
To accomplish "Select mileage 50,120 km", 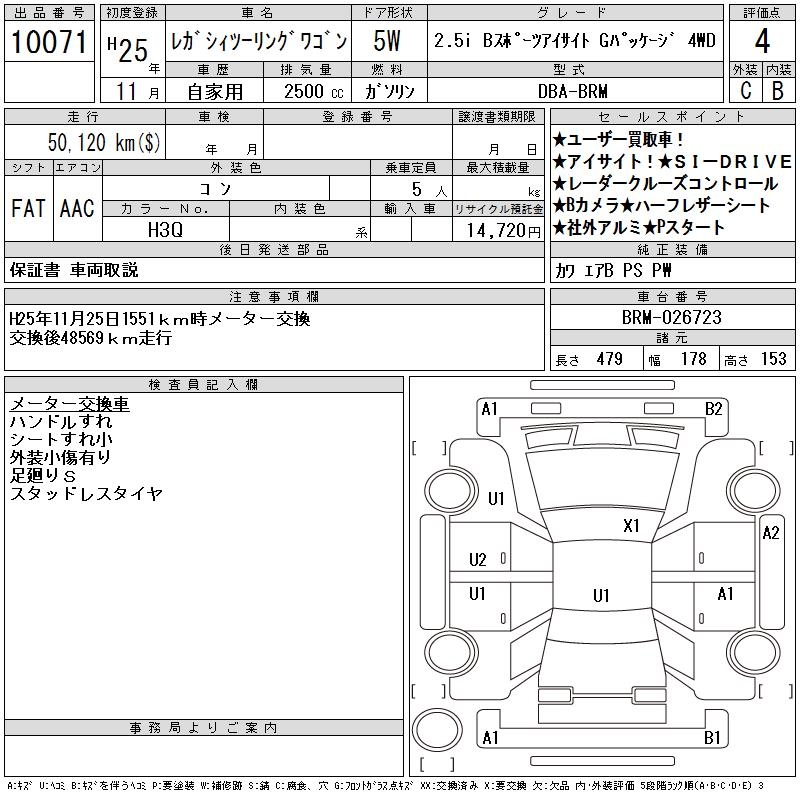I will 104,142.
